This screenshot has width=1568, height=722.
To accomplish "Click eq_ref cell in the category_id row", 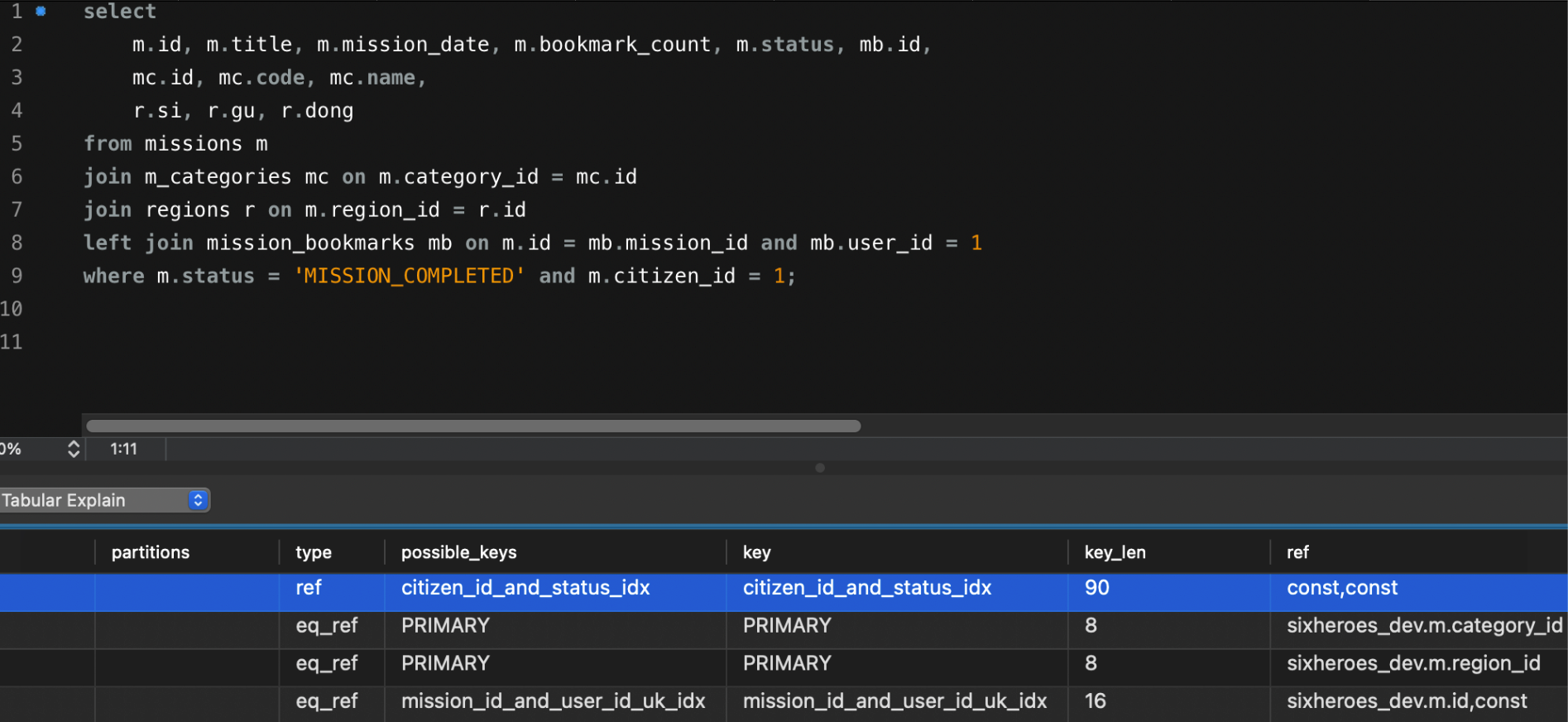I will [327, 626].
